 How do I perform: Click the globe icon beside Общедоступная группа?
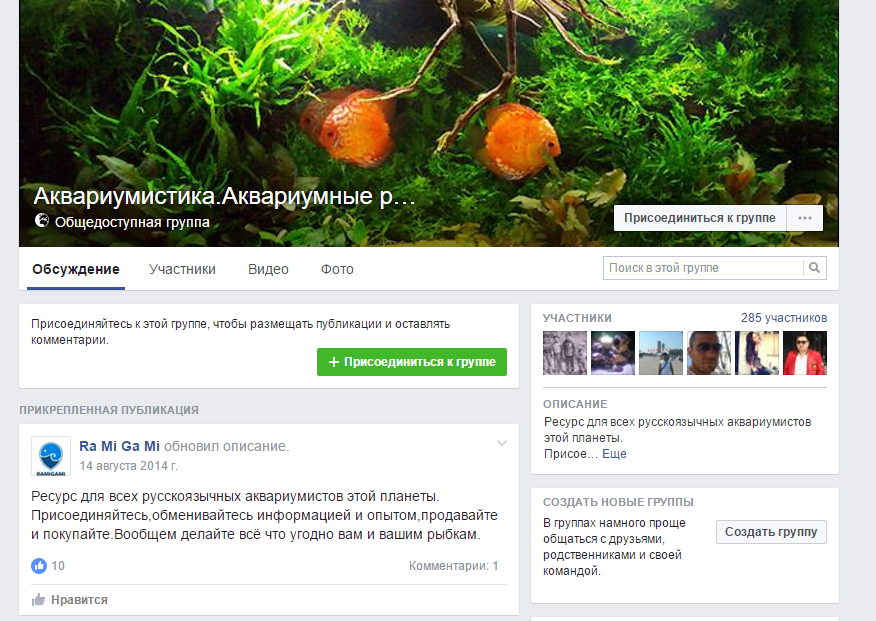pos(41,221)
